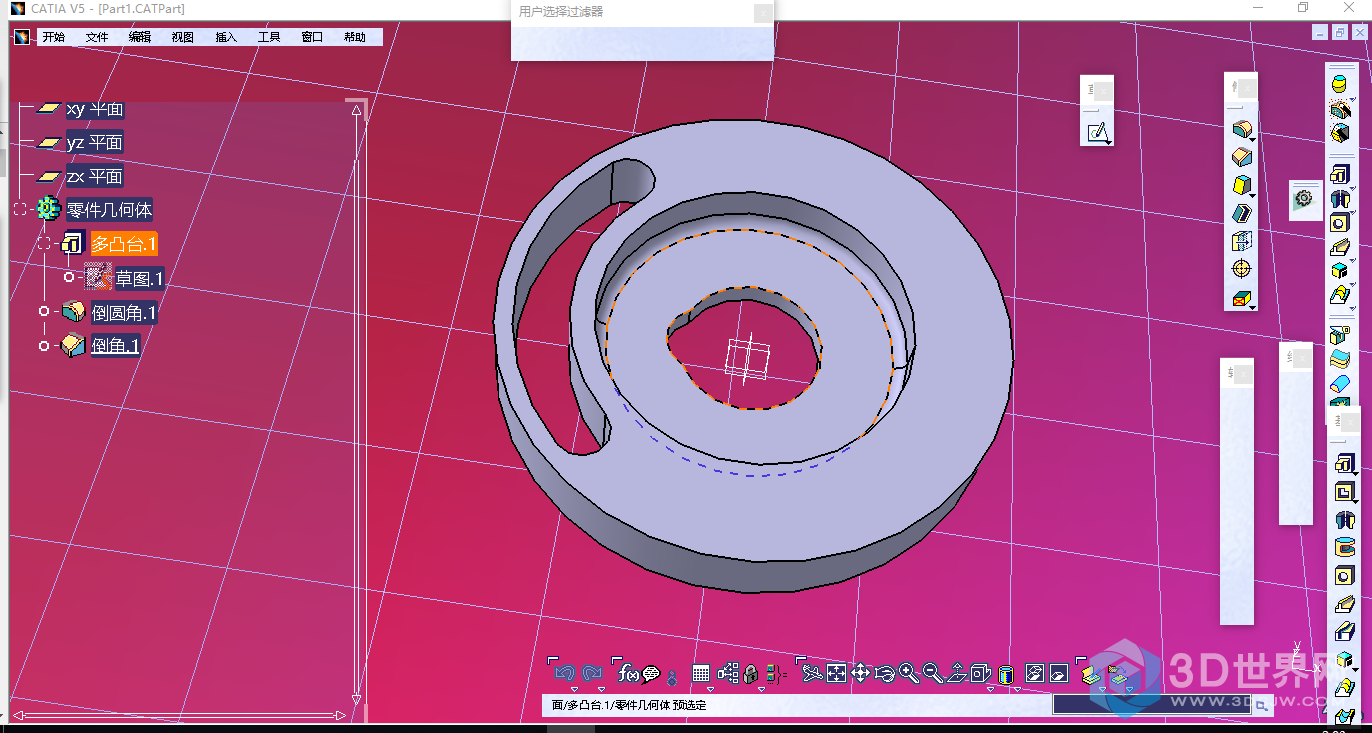Open the Undo history dropdown arrow
Screen dimensions: 1372x733
(x=574, y=689)
